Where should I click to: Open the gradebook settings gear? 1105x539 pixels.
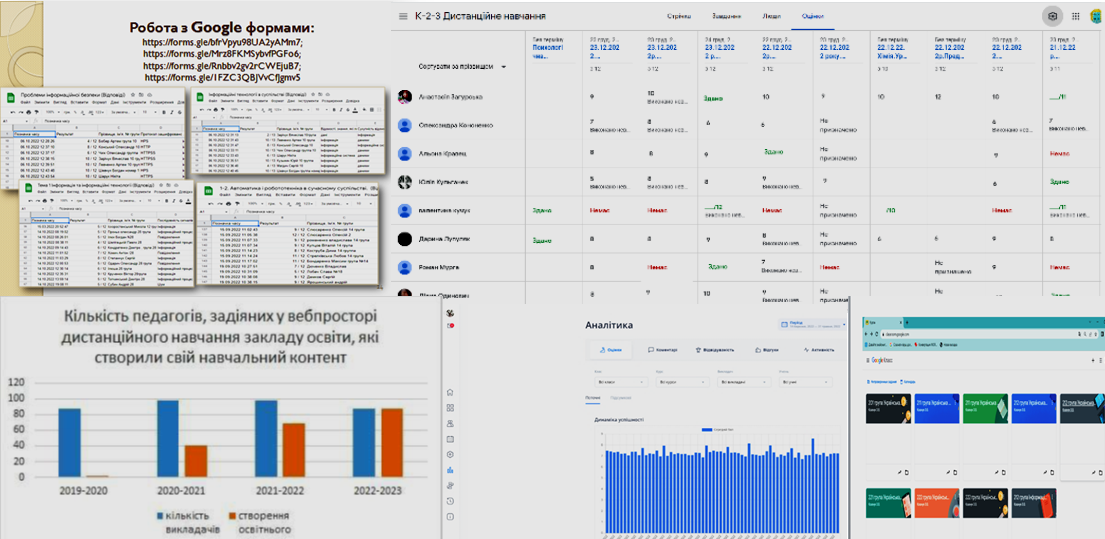(1051, 16)
